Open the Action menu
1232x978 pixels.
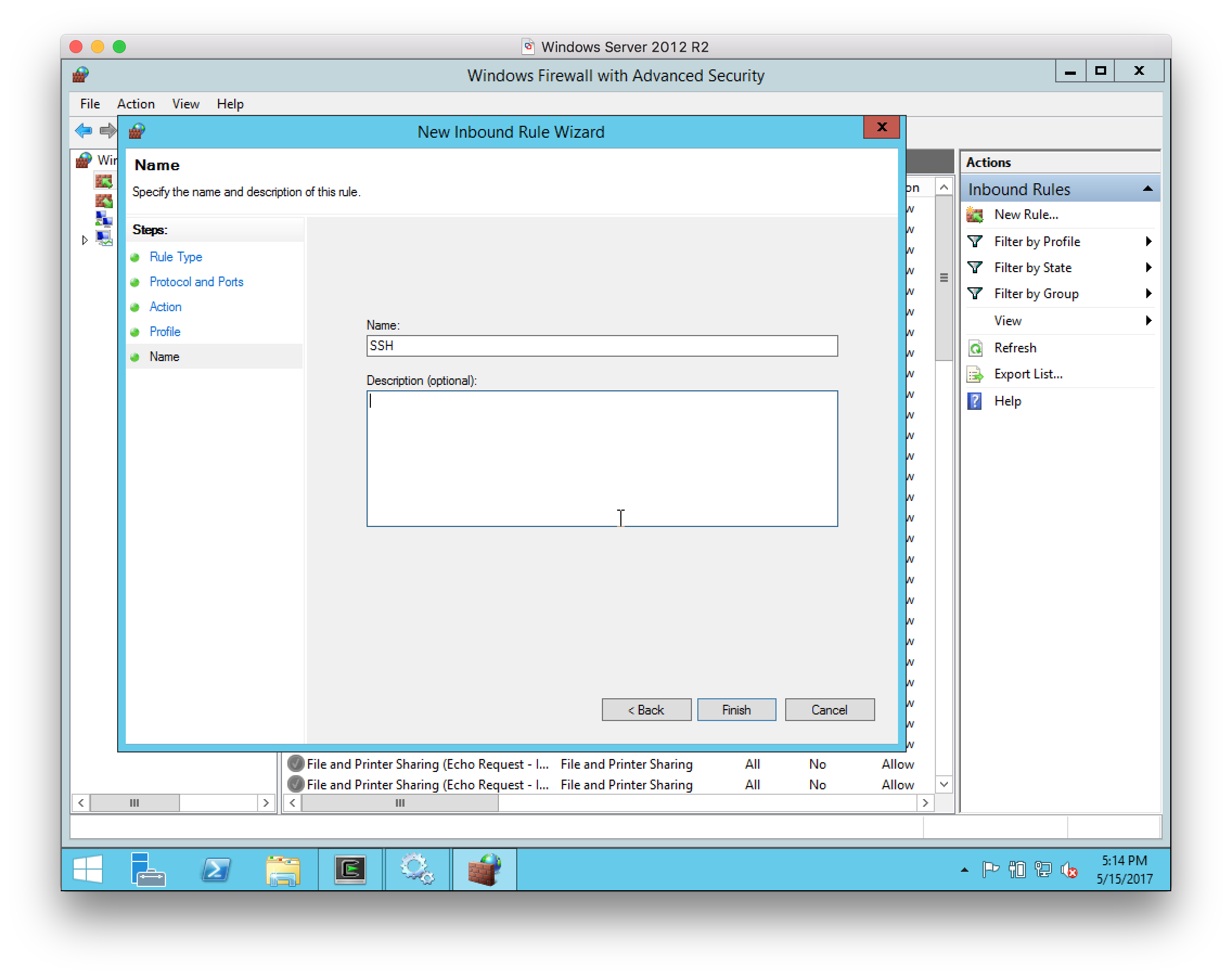136,104
